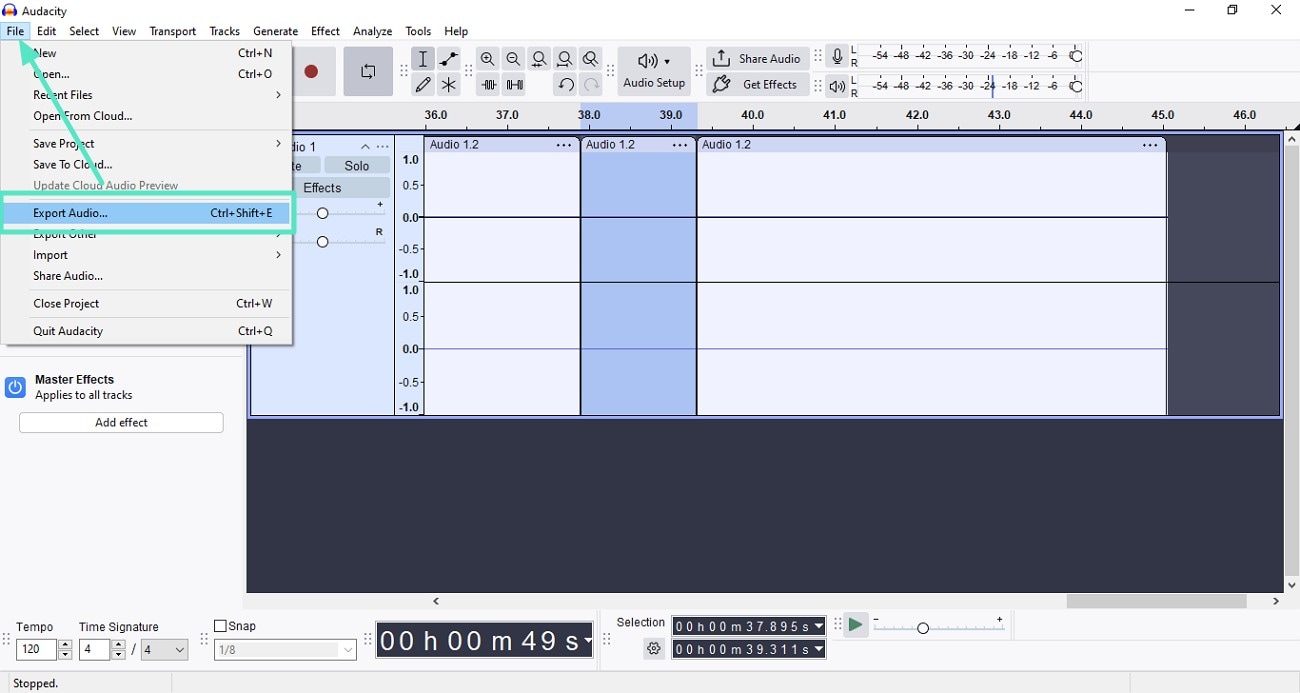
Task: Open the Analyze menu
Action: [372, 31]
